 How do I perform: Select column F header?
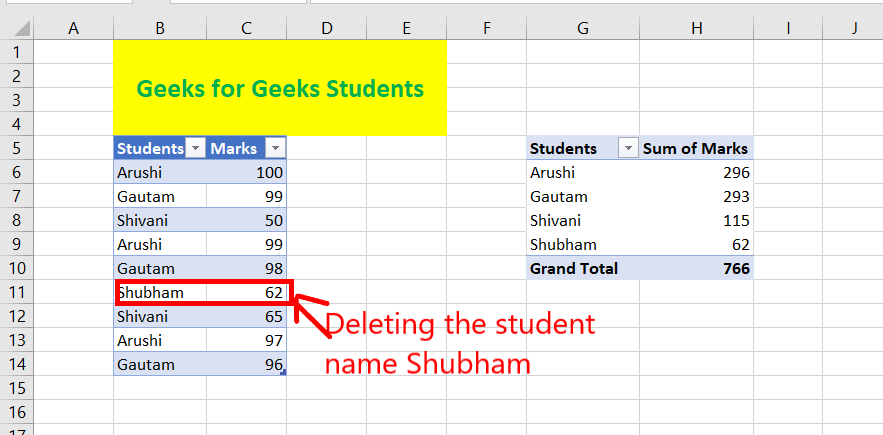[x=487, y=28]
